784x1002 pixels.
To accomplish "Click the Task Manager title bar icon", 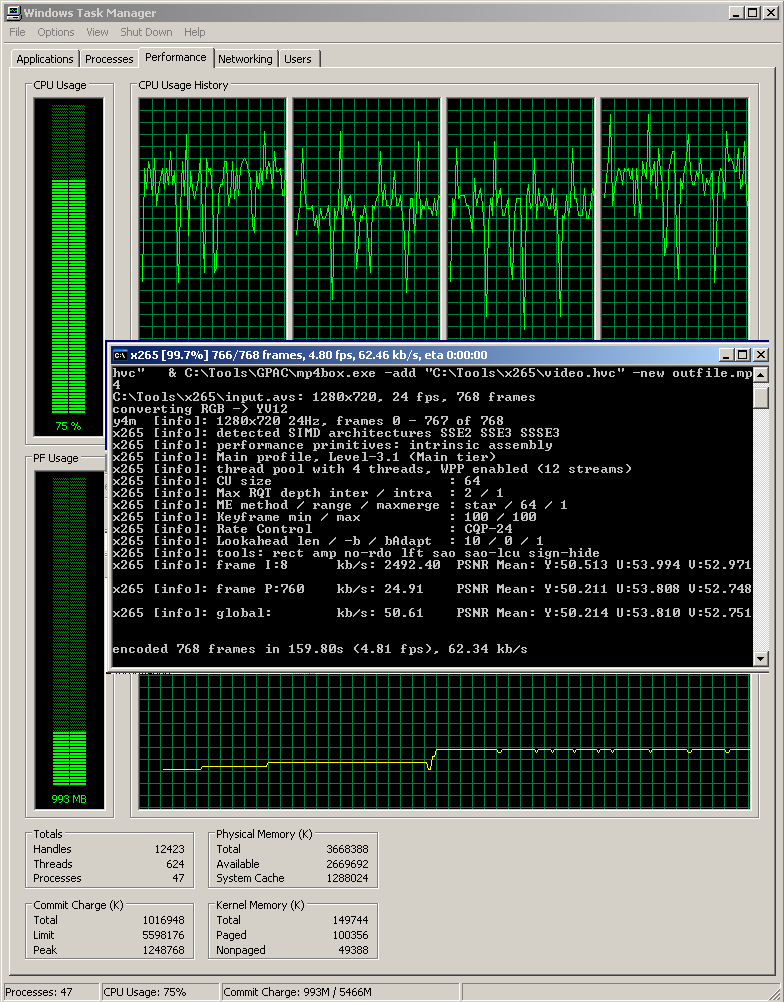I will (13, 13).
